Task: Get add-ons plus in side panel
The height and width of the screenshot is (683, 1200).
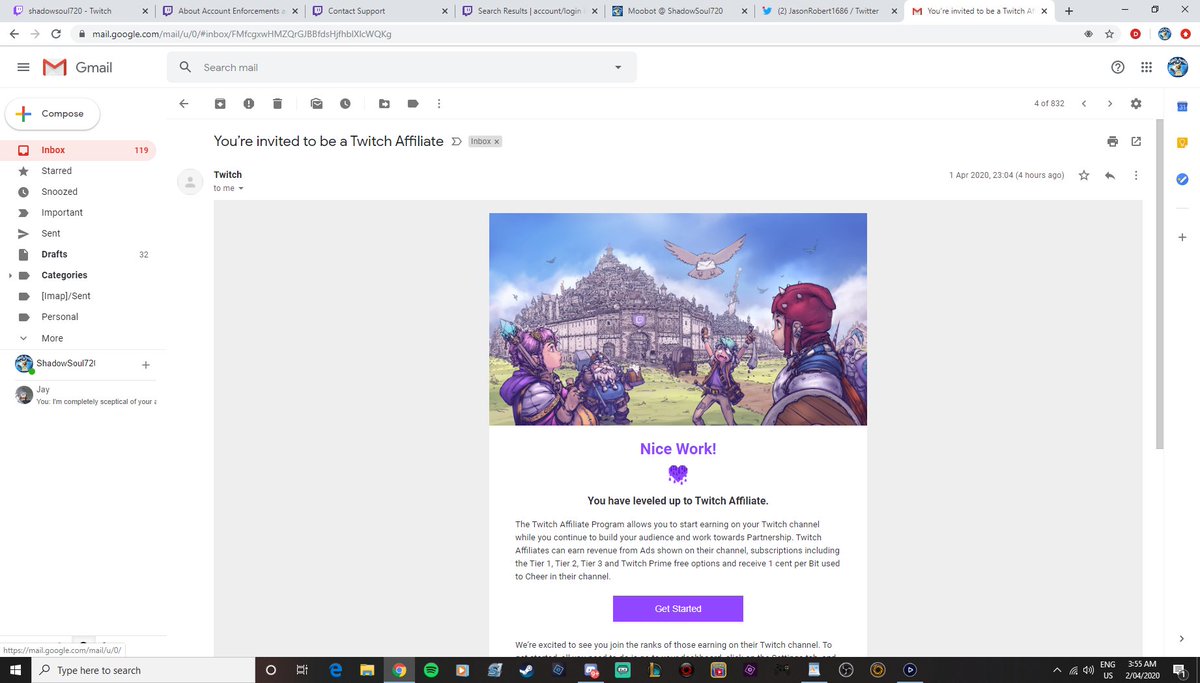Action: pyautogui.click(x=1181, y=237)
